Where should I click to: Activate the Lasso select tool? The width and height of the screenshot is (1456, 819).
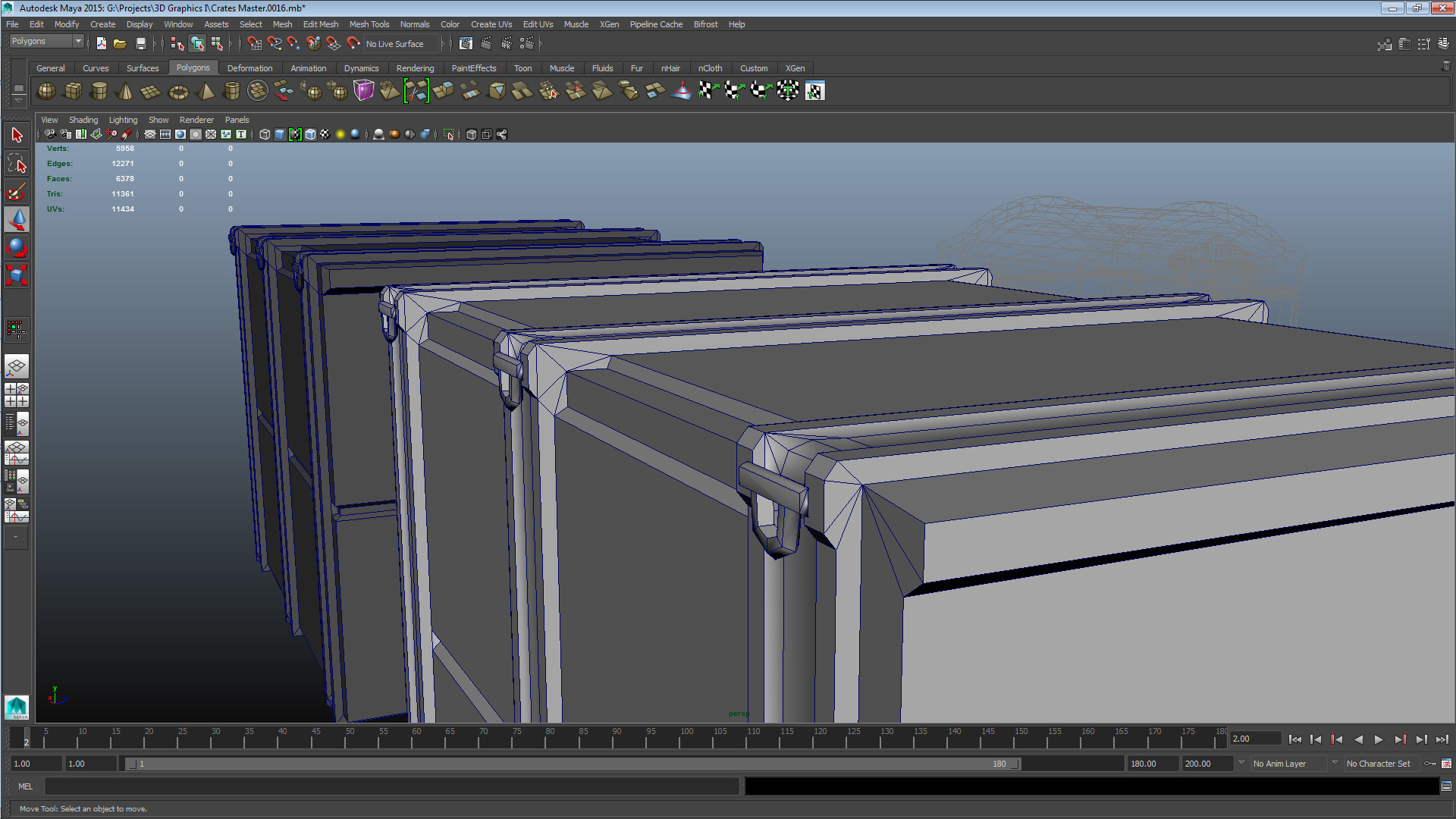(x=17, y=164)
